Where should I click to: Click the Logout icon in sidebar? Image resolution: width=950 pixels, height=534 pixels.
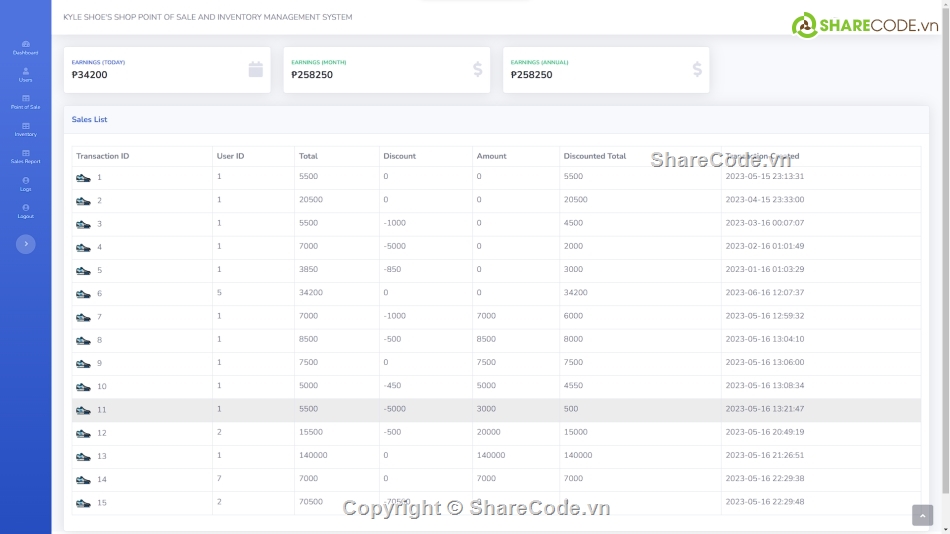[x=25, y=208]
